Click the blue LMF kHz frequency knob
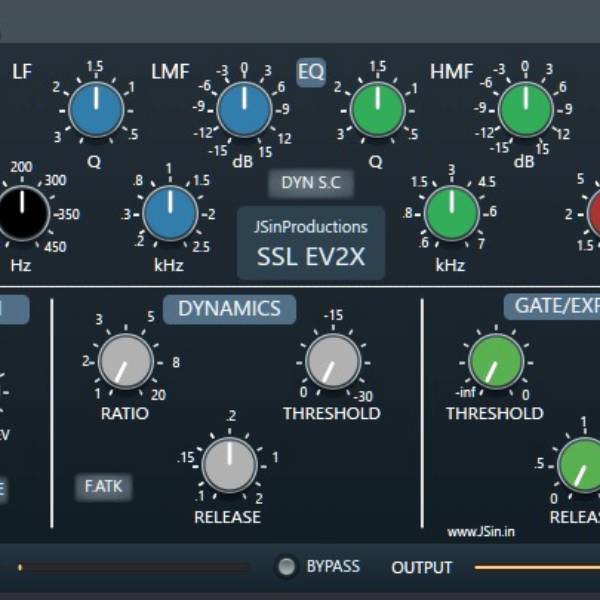The image size is (600, 600). click(170, 214)
